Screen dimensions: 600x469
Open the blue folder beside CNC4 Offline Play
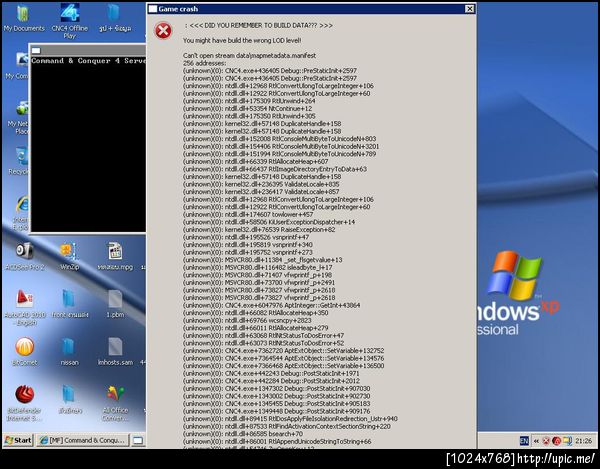point(114,18)
